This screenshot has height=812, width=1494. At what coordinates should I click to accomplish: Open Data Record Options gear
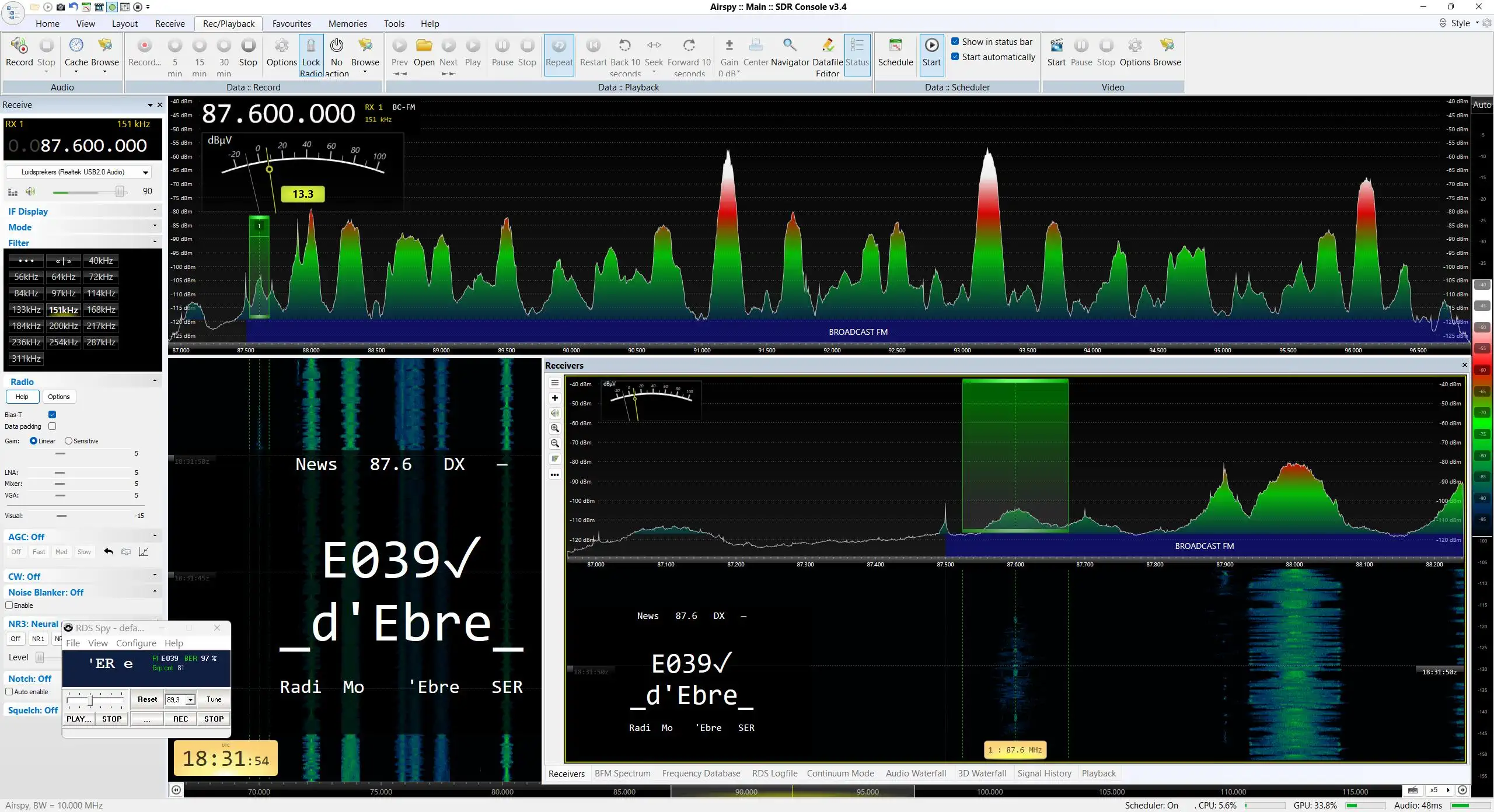coord(282,45)
